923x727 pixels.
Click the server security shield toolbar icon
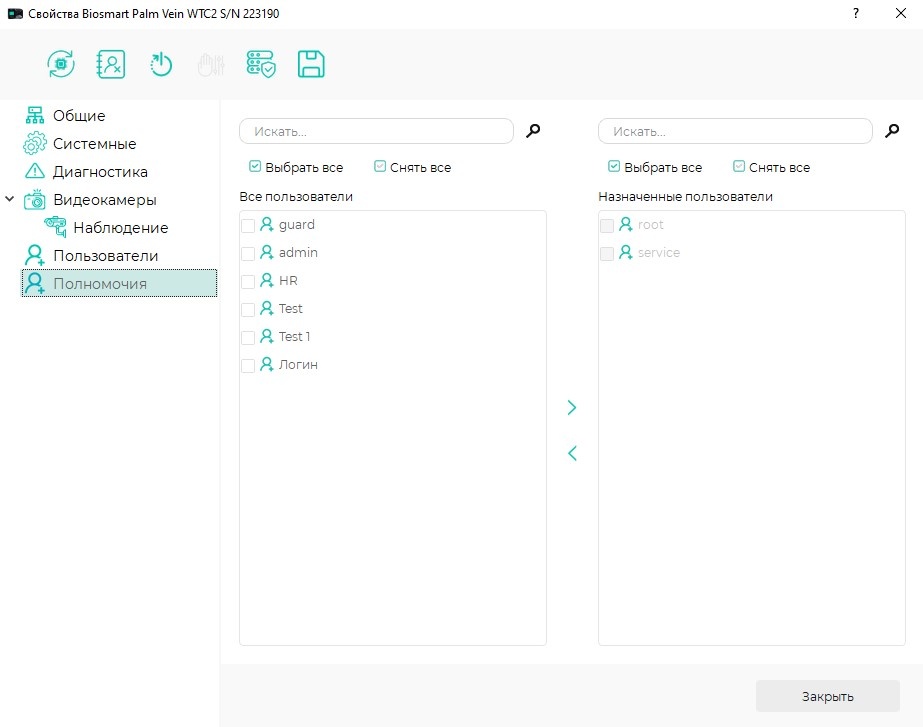[x=261, y=64]
